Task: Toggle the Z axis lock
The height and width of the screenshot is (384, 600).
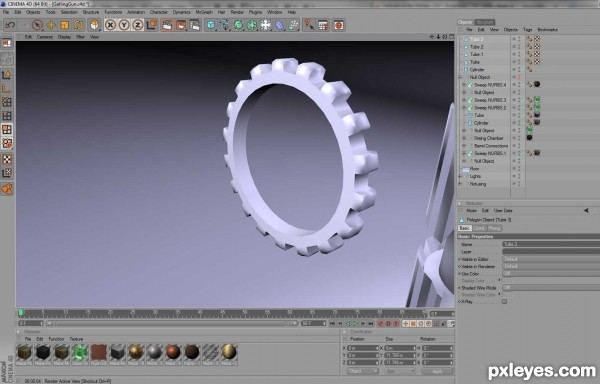Action: point(138,25)
